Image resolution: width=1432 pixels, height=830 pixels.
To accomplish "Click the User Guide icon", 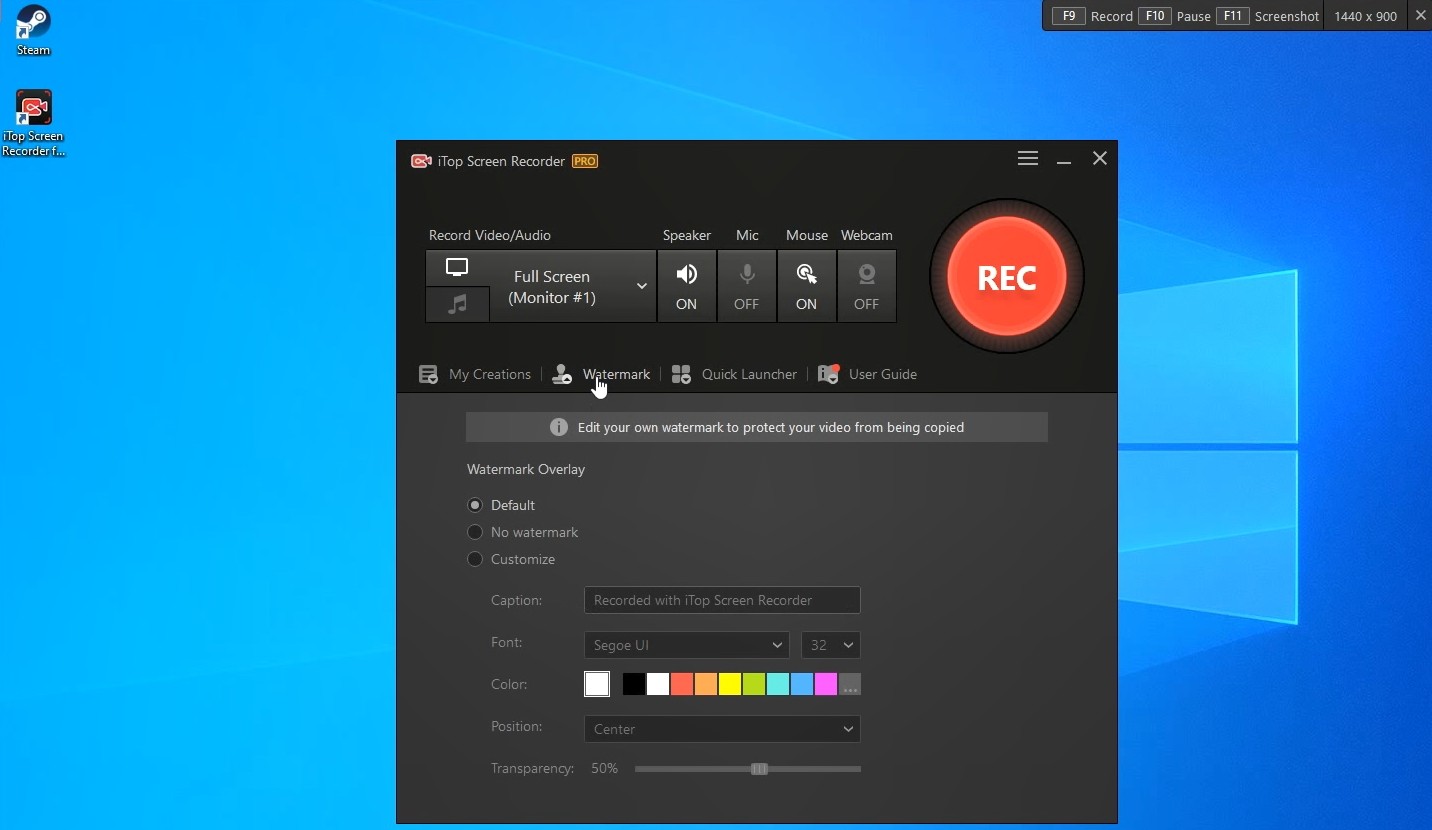I will point(828,374).
